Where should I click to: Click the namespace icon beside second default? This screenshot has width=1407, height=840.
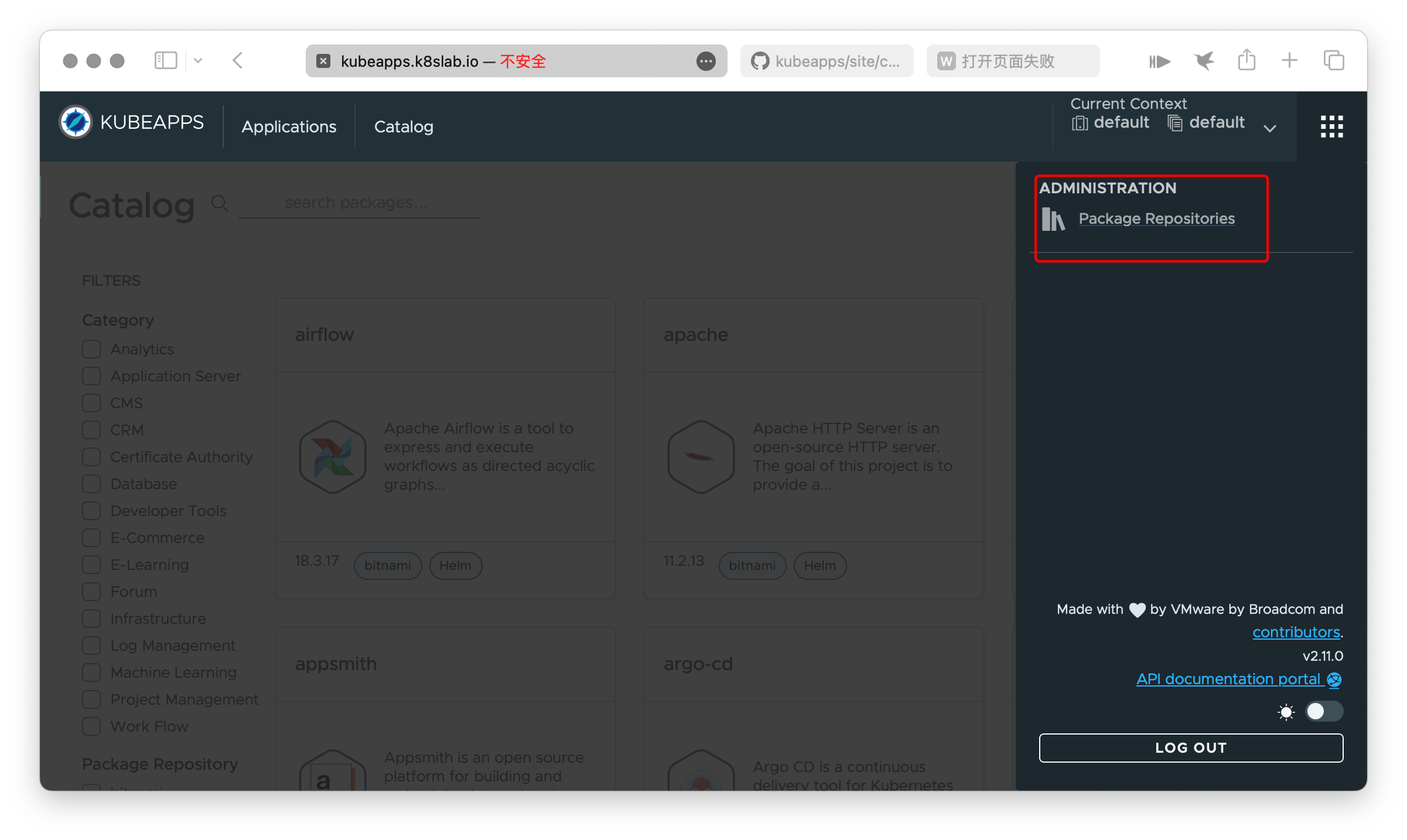click(x=1175, y=123)
